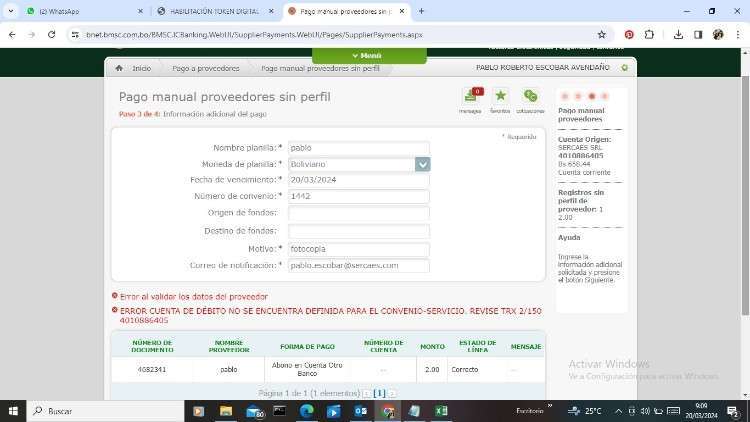Open Microsoft Edge from the taskbar
750x422 pixels.
(307, 411)
